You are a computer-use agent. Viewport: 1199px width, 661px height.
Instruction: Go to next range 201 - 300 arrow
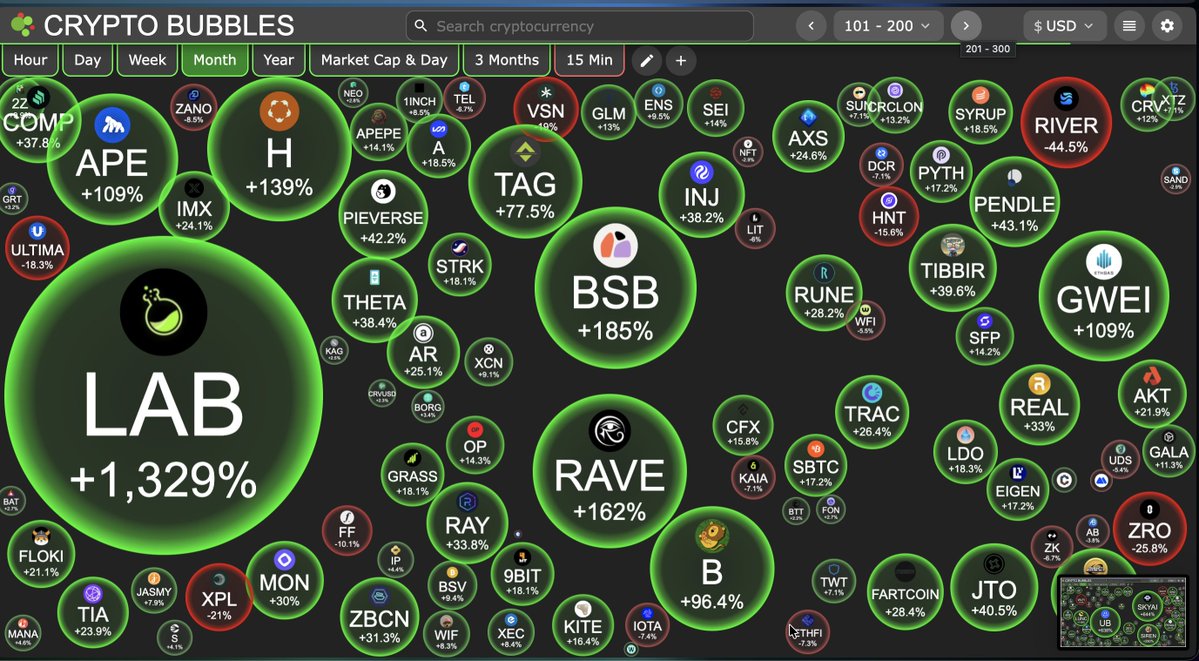click(966, 26)
